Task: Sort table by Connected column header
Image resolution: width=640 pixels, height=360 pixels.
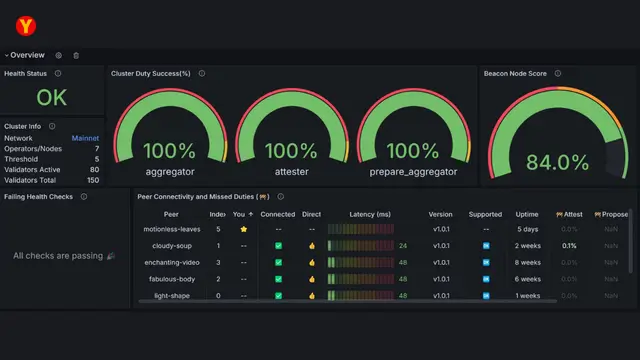Action: pos(278,214)
